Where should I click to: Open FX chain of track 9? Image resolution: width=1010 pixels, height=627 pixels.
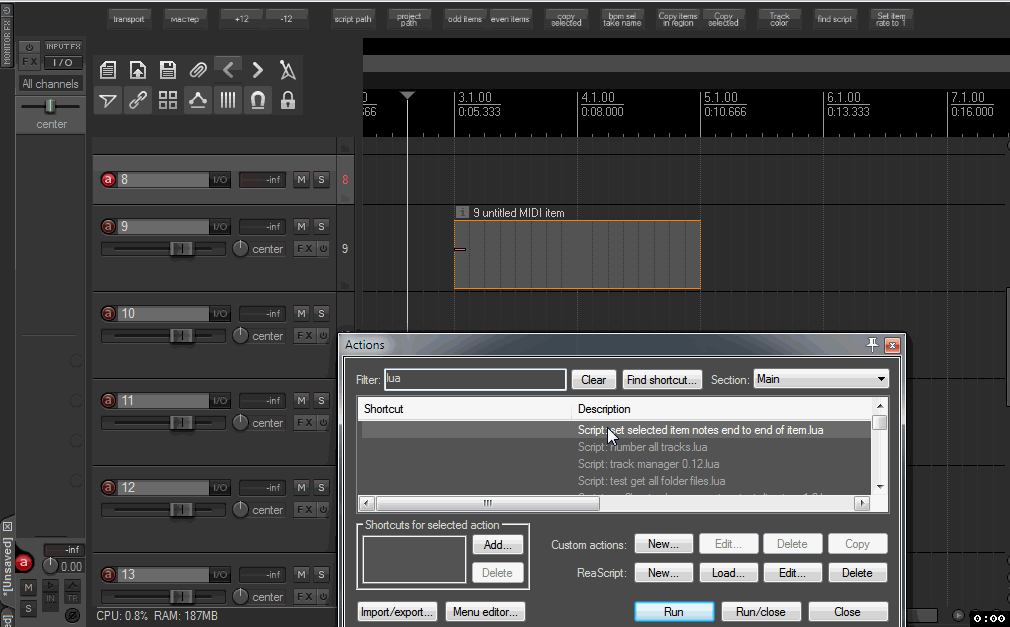click(304, 248)
